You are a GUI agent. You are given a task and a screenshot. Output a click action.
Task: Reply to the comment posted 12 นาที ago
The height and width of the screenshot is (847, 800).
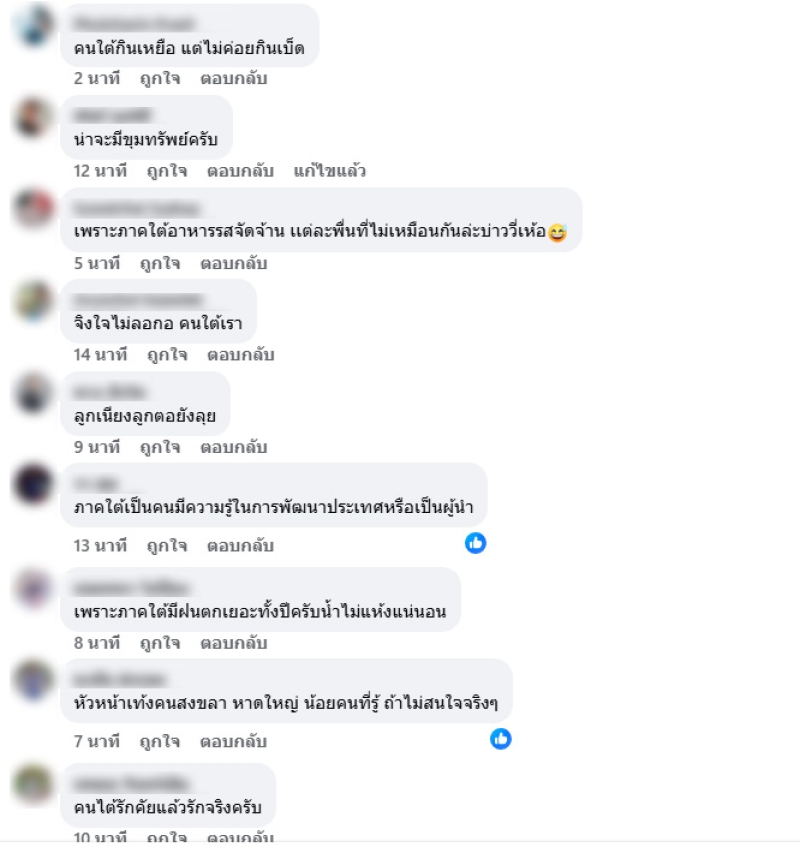(x=240, y=171)
